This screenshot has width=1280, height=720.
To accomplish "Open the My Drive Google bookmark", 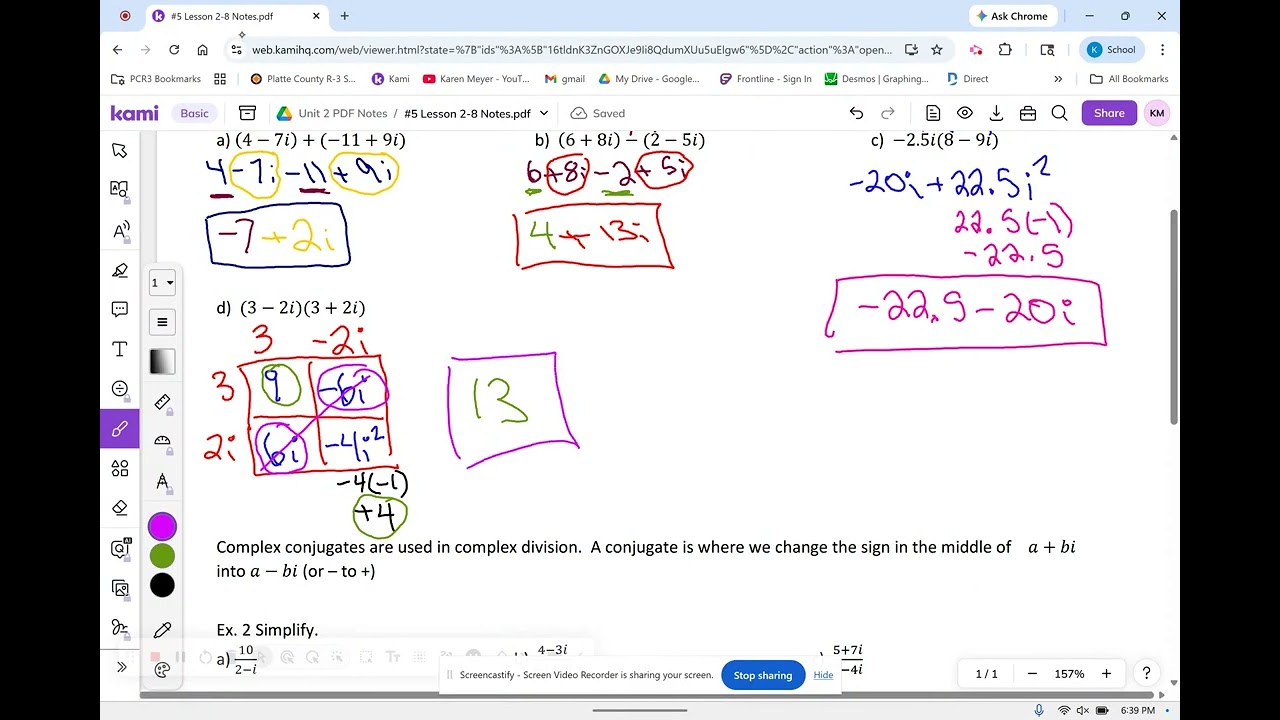I will [650, 79].
